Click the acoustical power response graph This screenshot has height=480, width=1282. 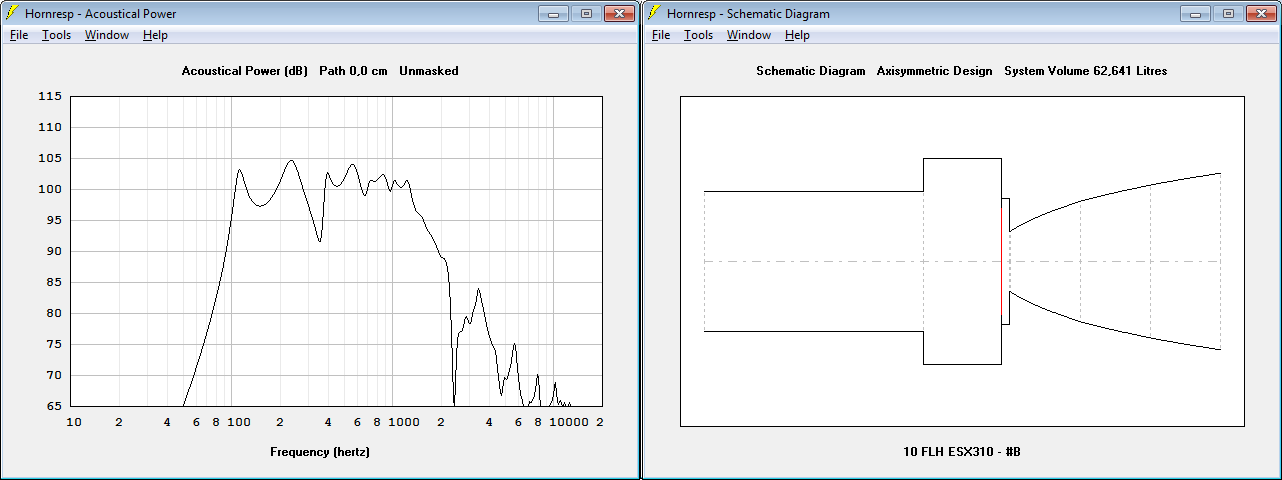[337, 252]
